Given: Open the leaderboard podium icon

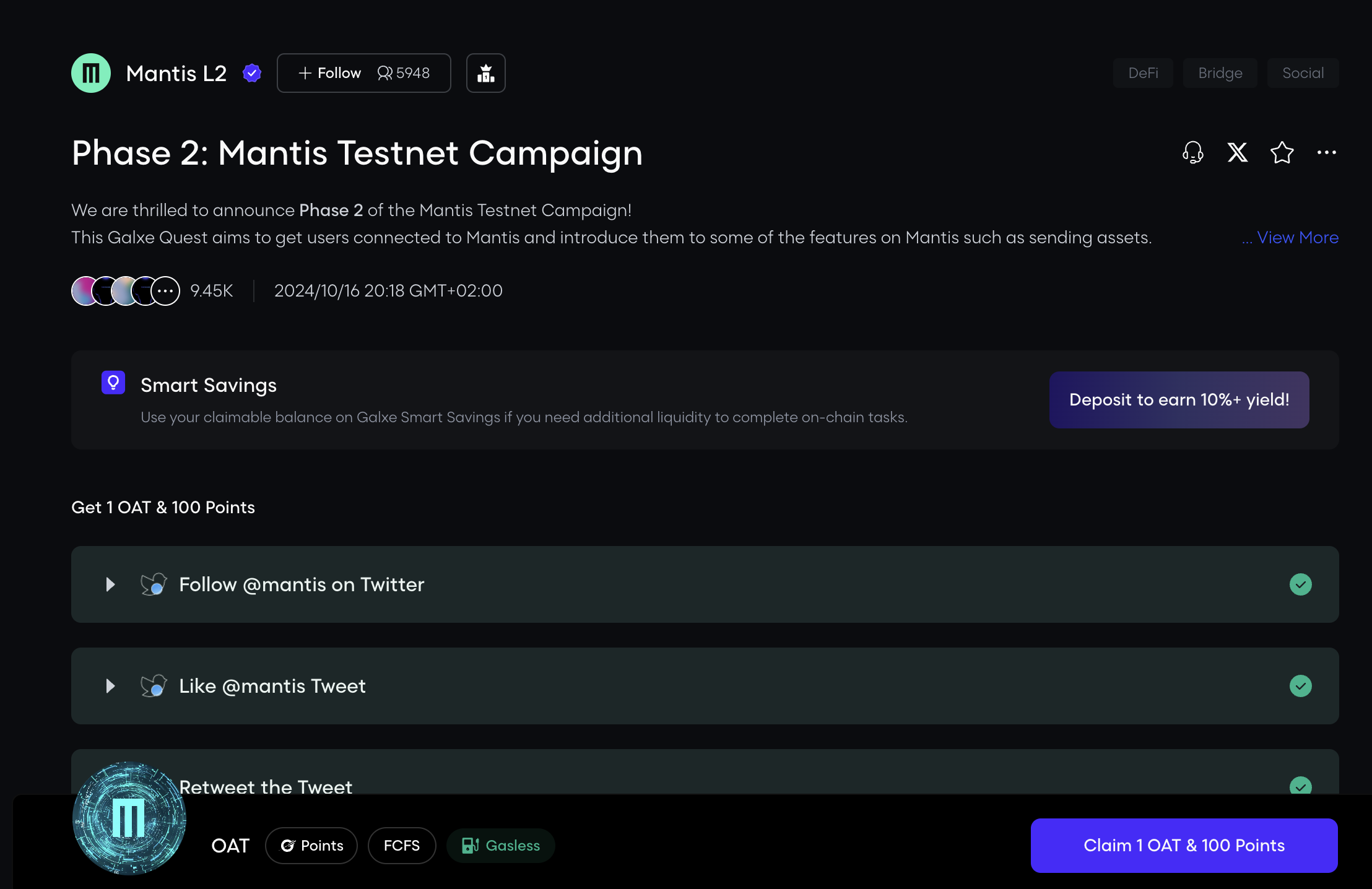Looking at the screenshot, I should click(485, 73).
